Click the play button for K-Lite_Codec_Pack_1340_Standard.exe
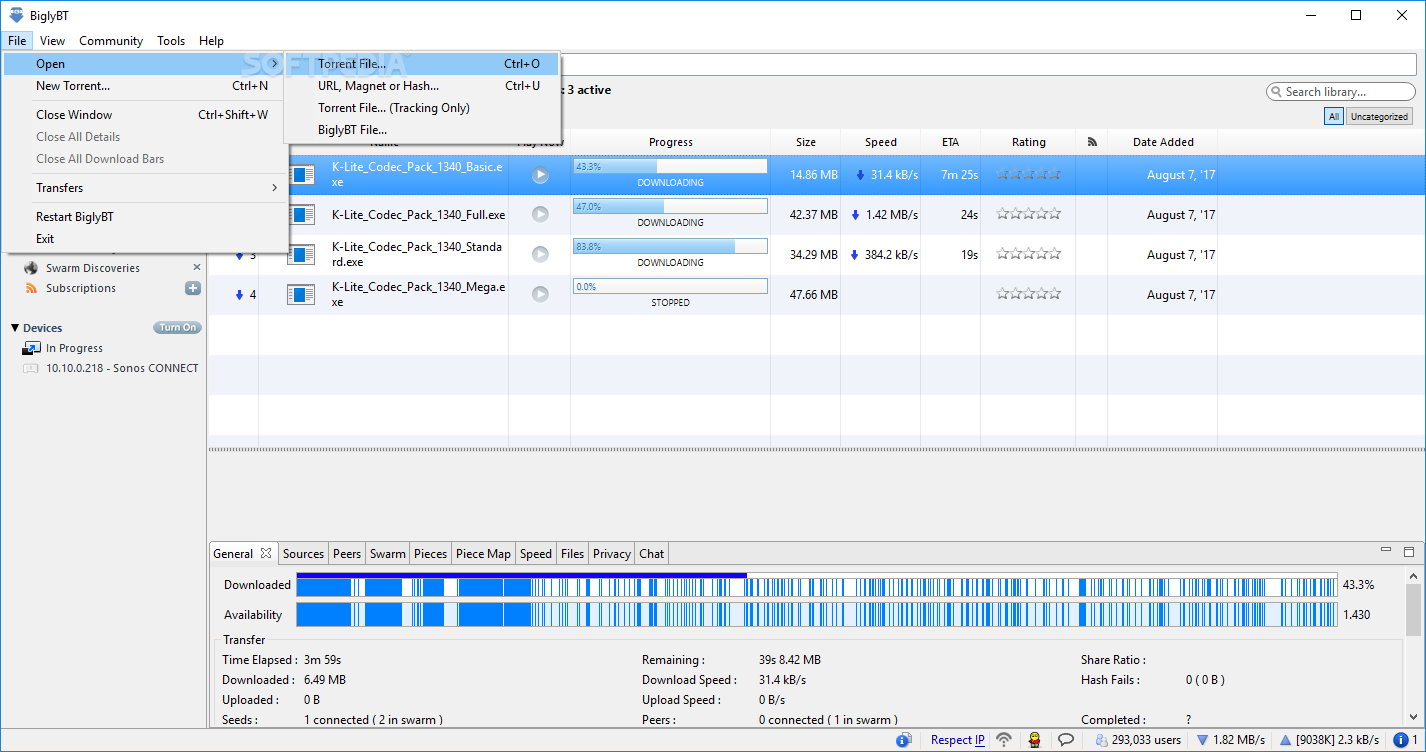The image size is (1426, 752). 540,254
